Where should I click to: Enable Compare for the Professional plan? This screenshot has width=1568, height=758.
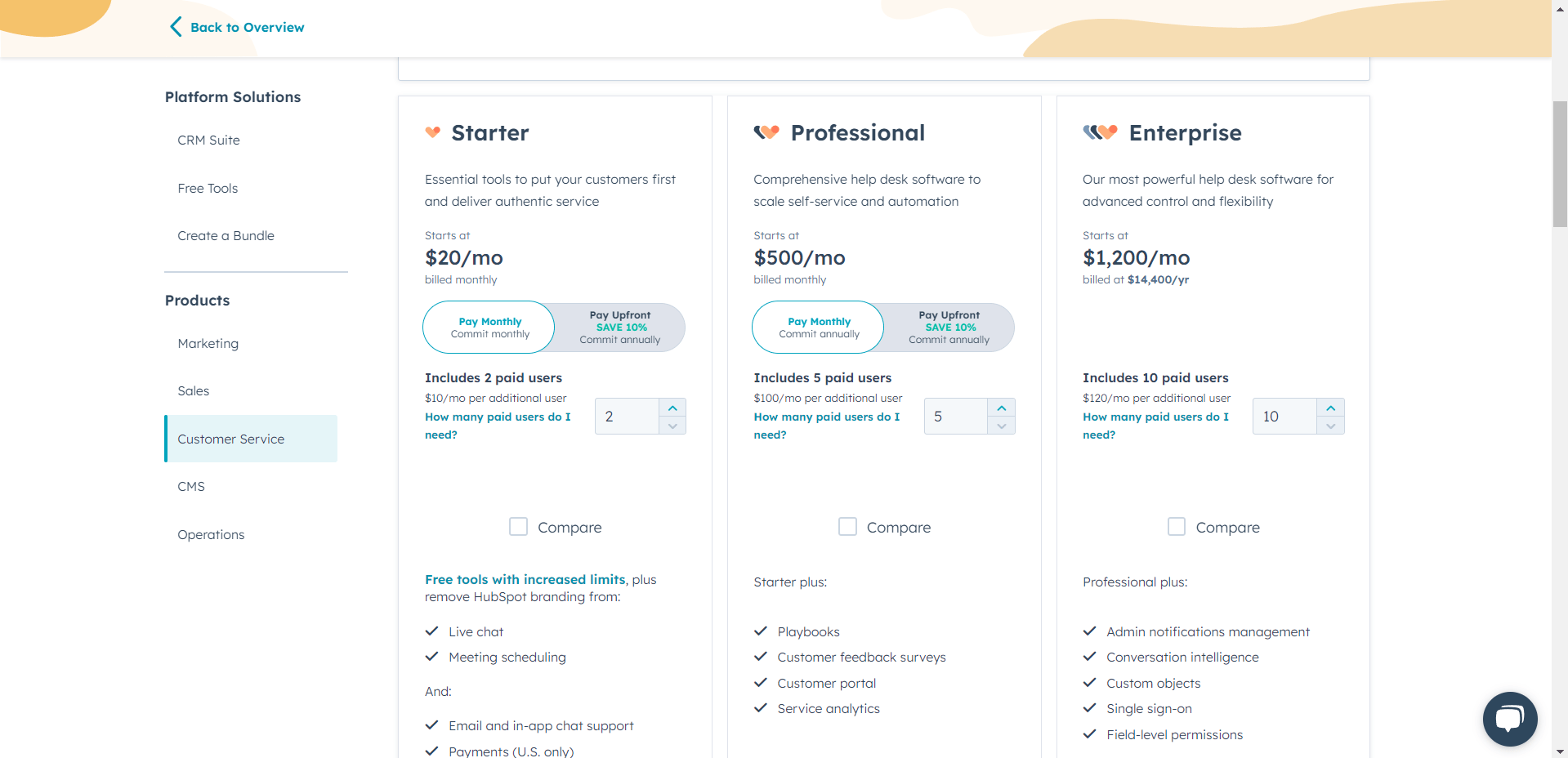click(847, 527)
